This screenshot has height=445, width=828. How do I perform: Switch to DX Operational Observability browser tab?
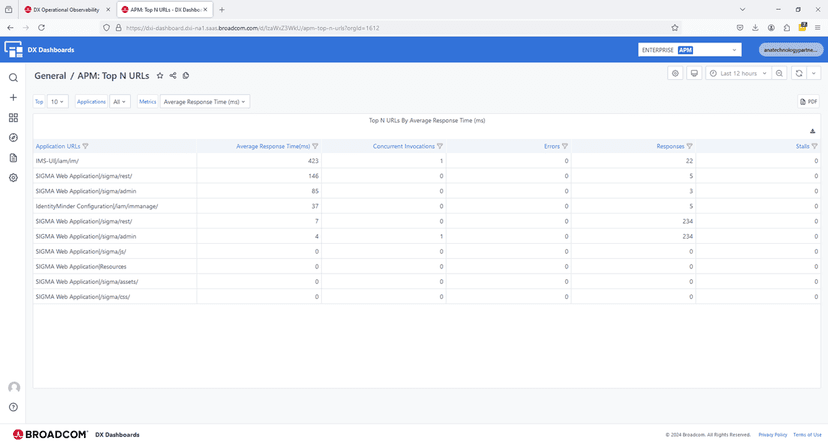[68, 9]
